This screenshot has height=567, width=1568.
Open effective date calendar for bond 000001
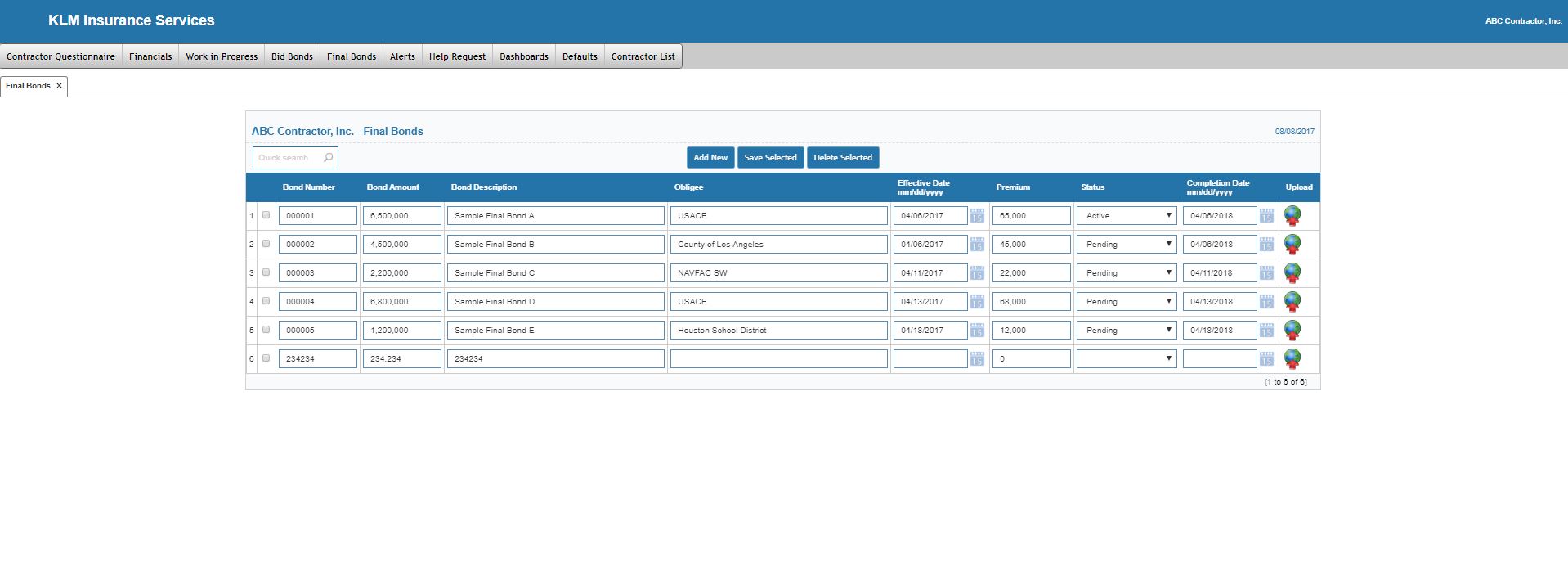pyautogui.click(x=977, y=216)
